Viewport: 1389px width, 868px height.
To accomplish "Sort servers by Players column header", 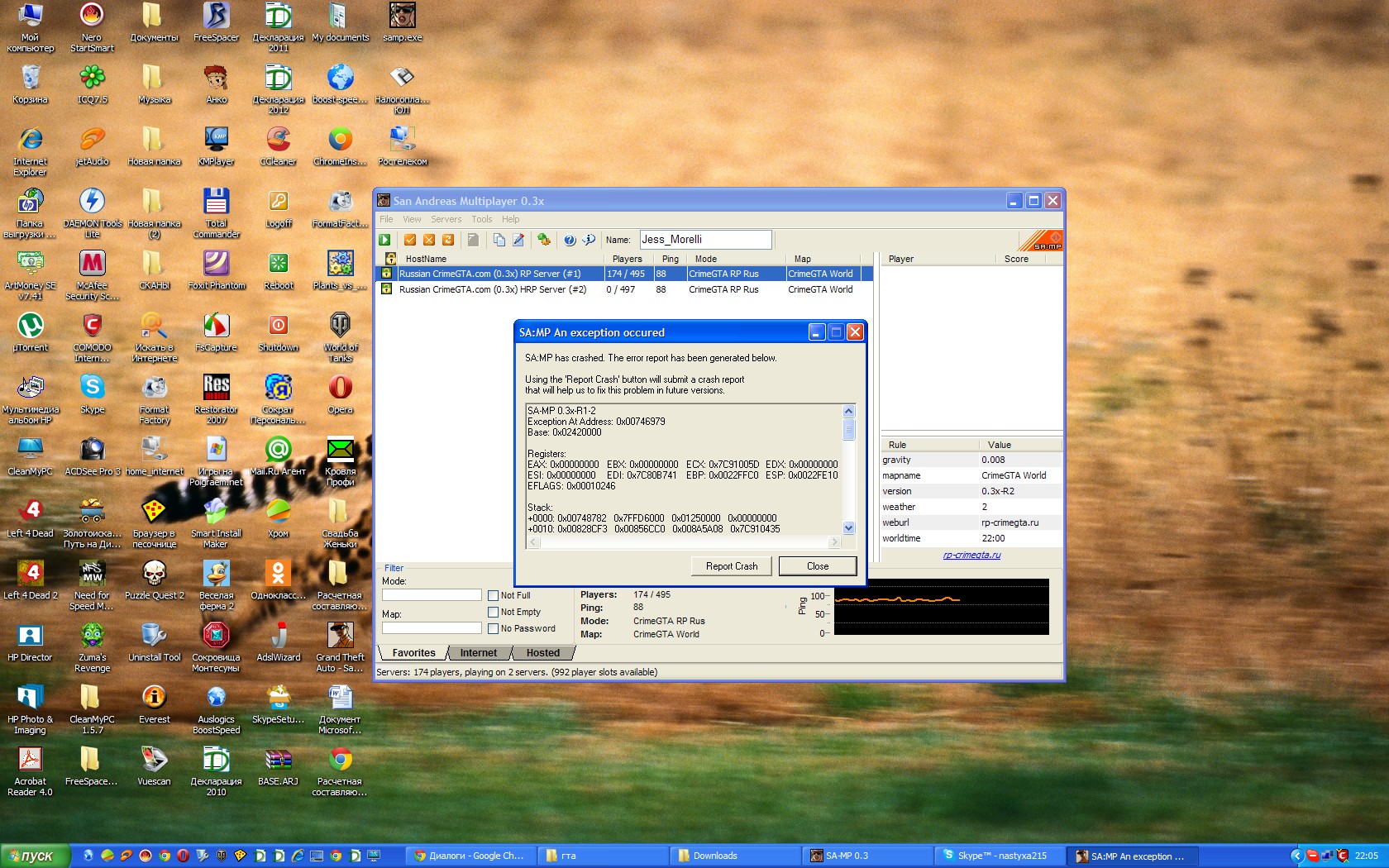I will click(628, 259).
